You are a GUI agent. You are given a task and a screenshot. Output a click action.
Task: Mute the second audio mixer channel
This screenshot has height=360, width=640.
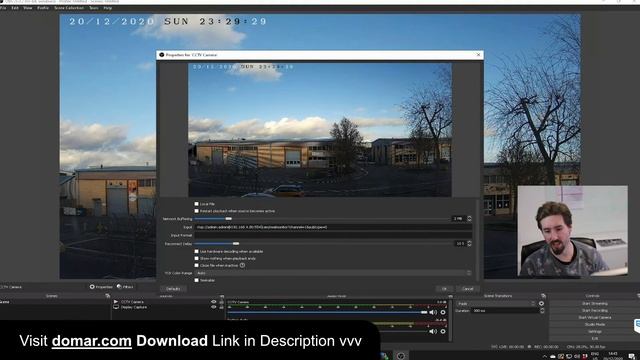433,331
